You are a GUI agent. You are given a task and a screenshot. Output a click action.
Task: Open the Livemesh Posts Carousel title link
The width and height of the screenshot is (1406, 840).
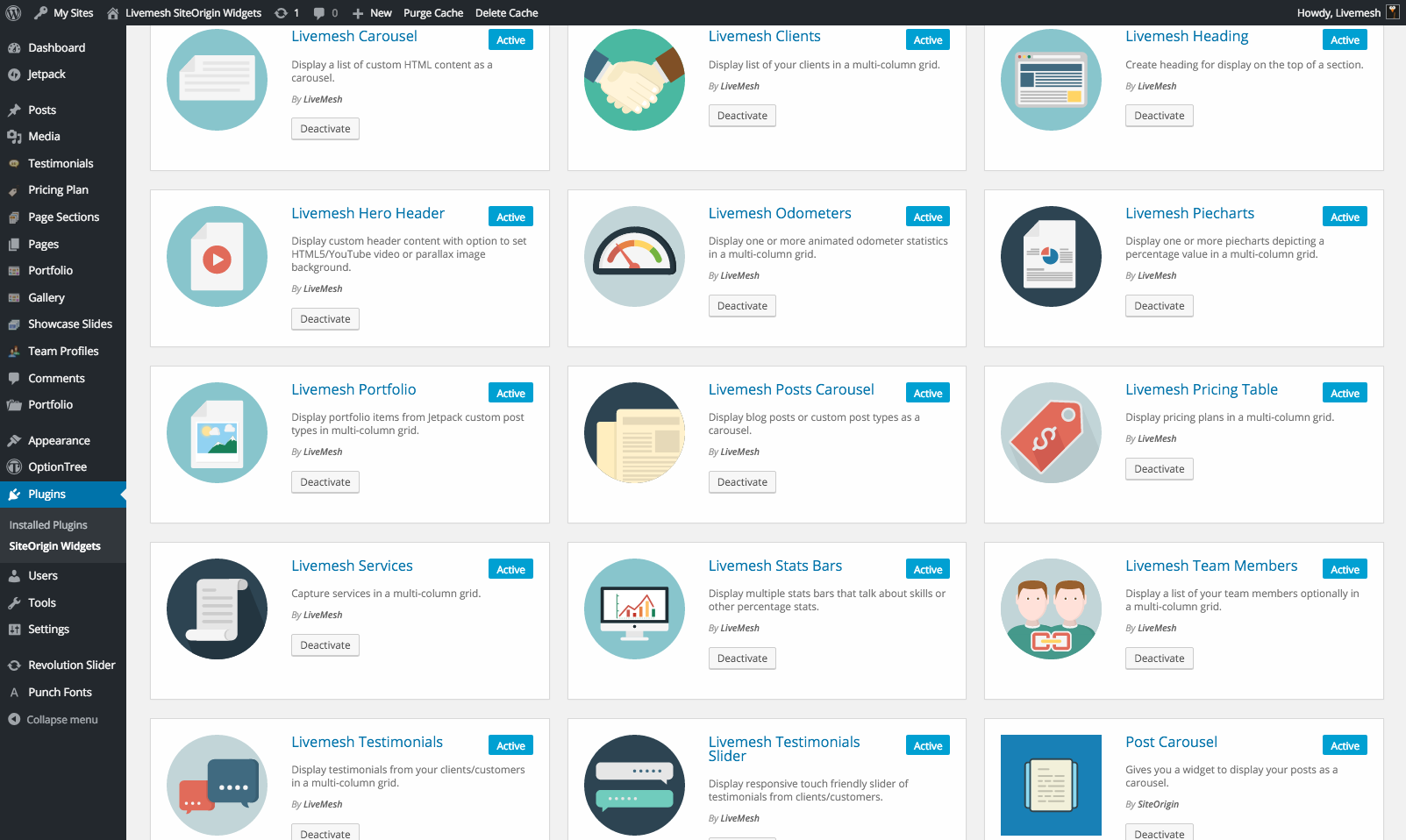click(790, 390)
